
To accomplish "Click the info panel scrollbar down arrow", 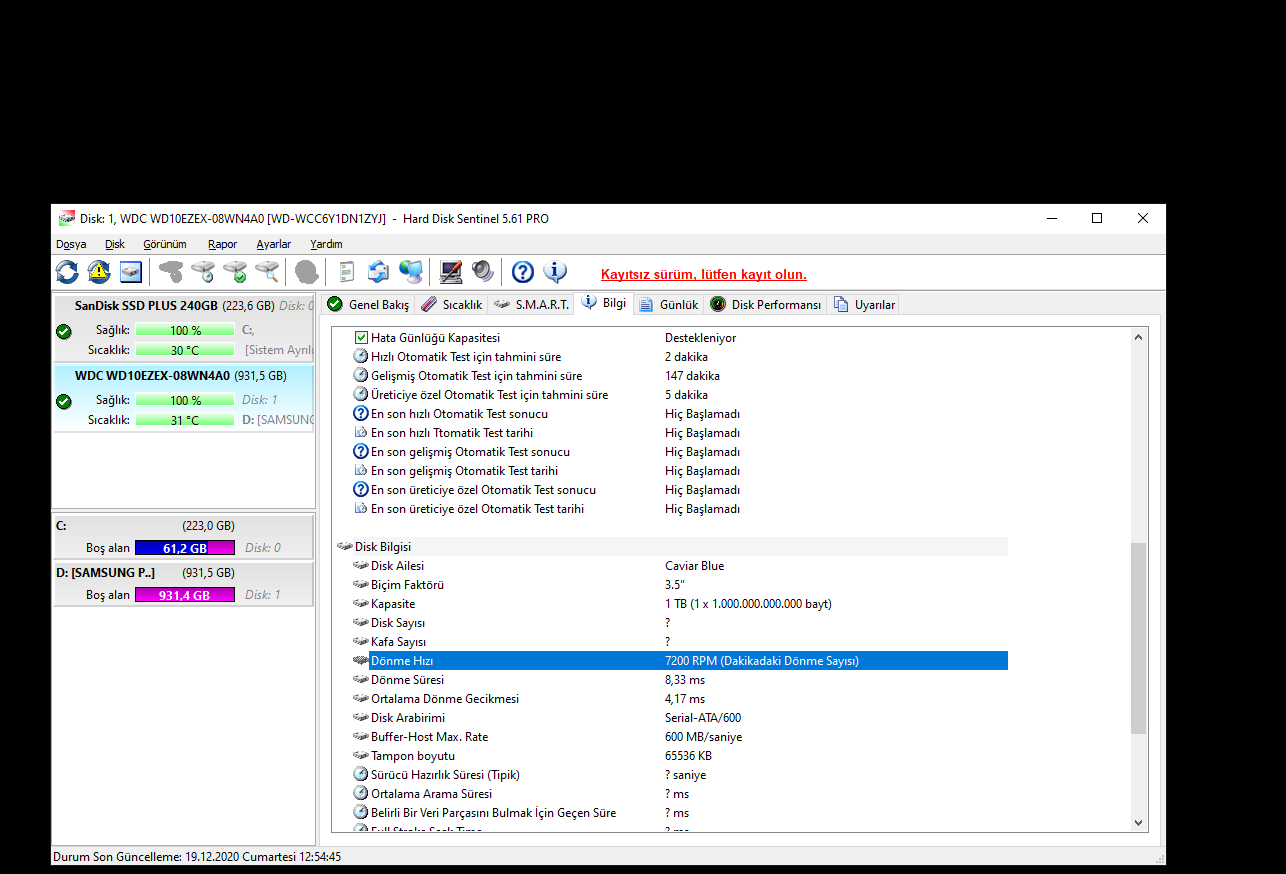I will pos(1138,822).
